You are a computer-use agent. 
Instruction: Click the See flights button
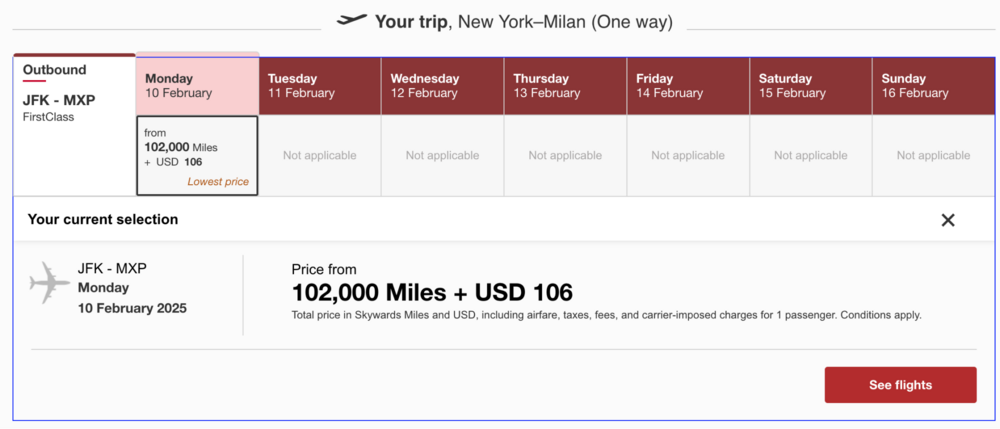[900, 385]
